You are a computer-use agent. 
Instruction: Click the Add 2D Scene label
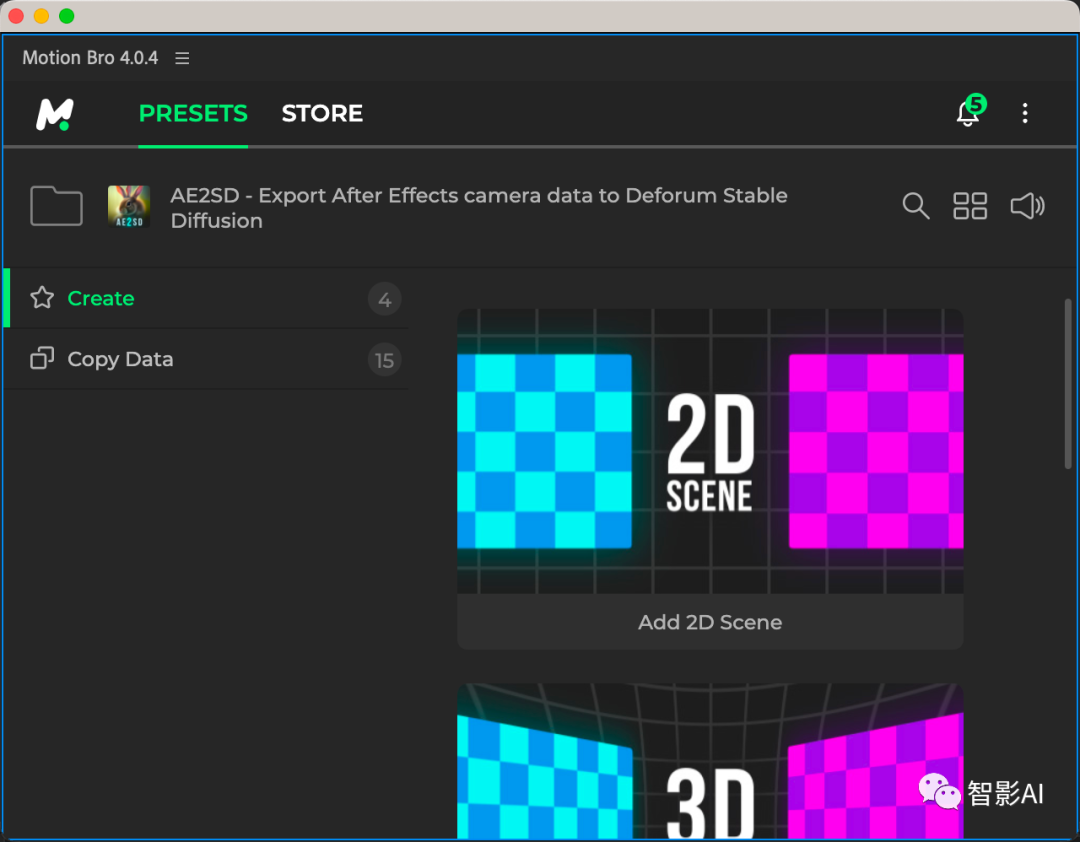[x=710, y=622]
